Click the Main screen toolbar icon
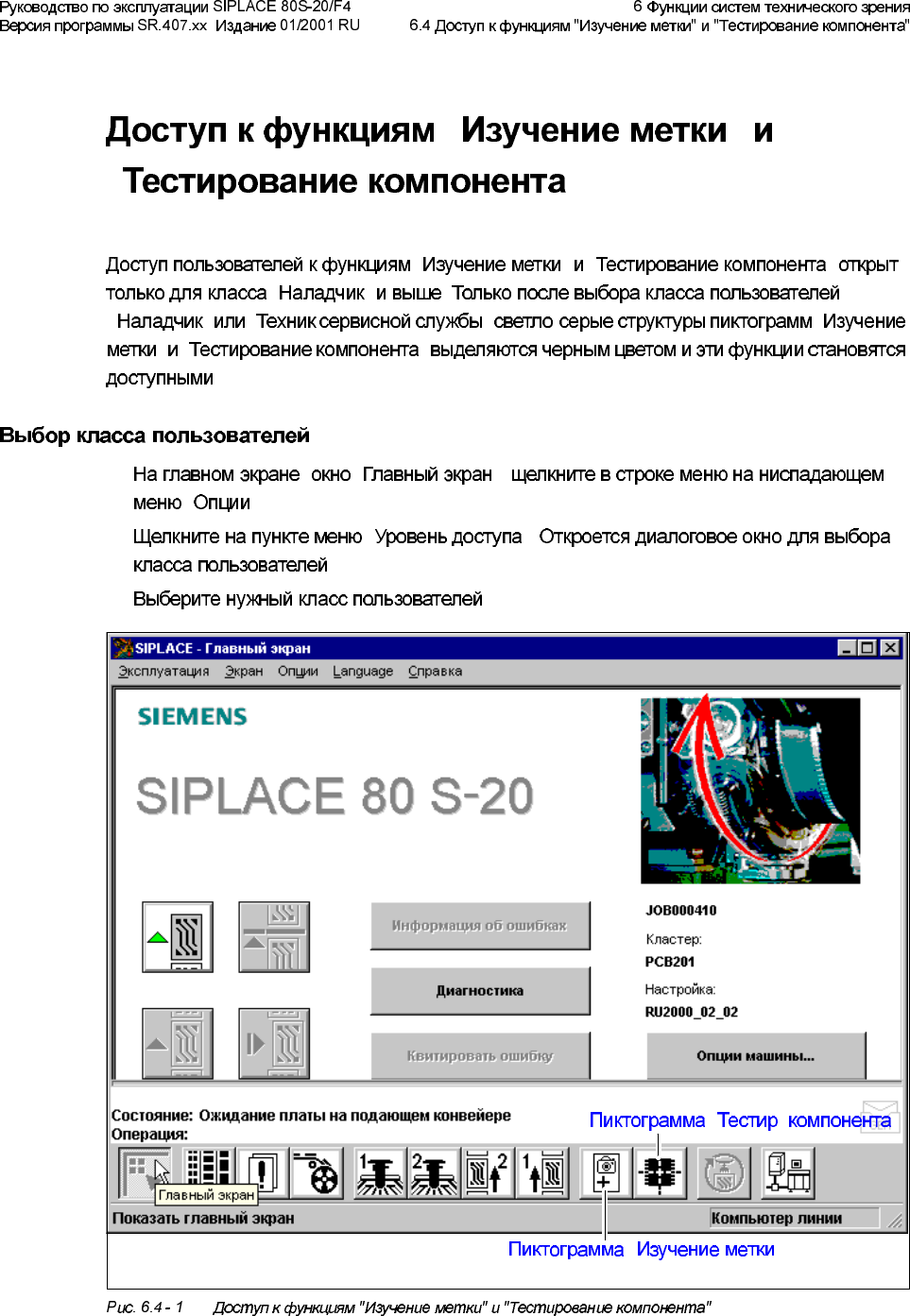 [x=146, y=1173]
